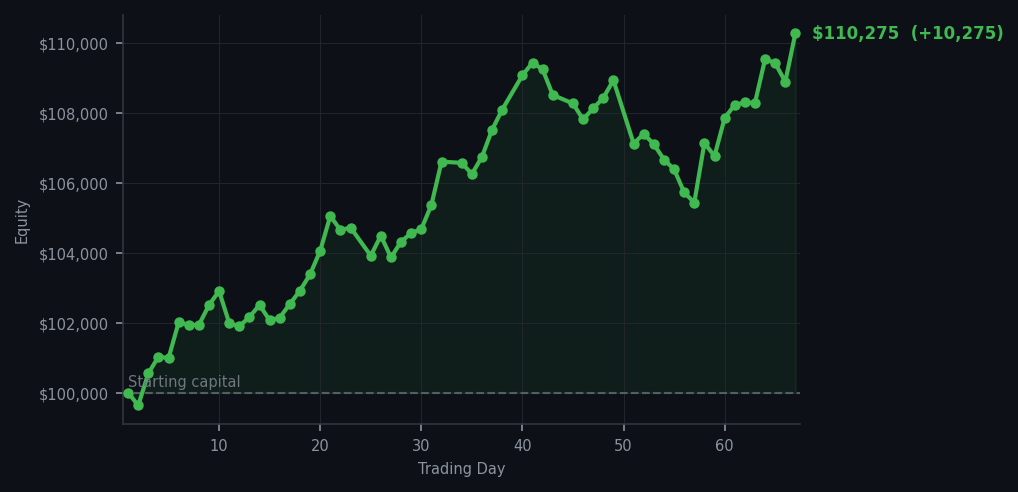Click the $110,000 y-axis tick label
The width and height of the screenshot is (1018, 492).
pyautogui.click(x=73, y=44)
